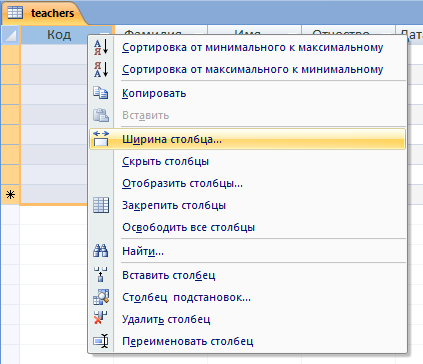Click the binoculars find icon
Viewport: 423px width, 364px height.
point(101,251)
